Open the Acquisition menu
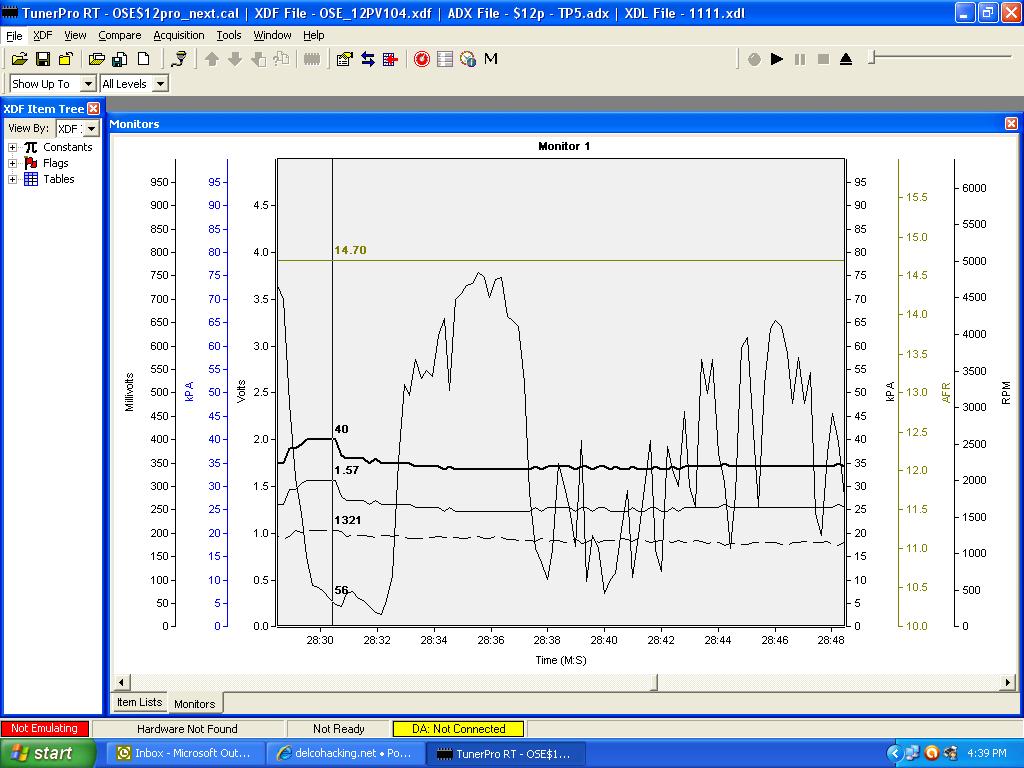This screenshot has width=1024, height=768. click(x=178, y=35)
